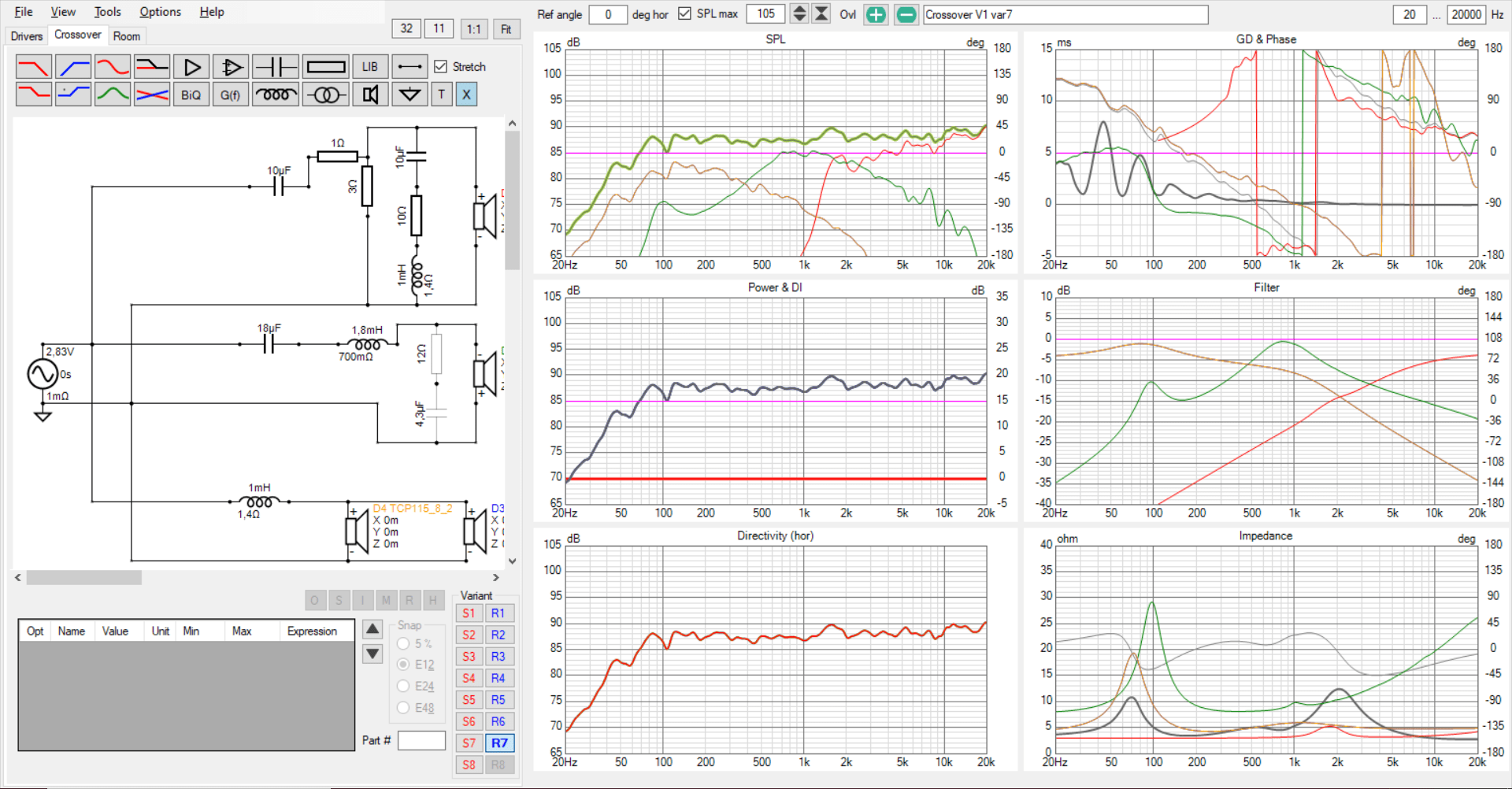This screenshot has height=789, width=1512.
Task: Open the Tools menu
Action: click(x=107, y=12)
